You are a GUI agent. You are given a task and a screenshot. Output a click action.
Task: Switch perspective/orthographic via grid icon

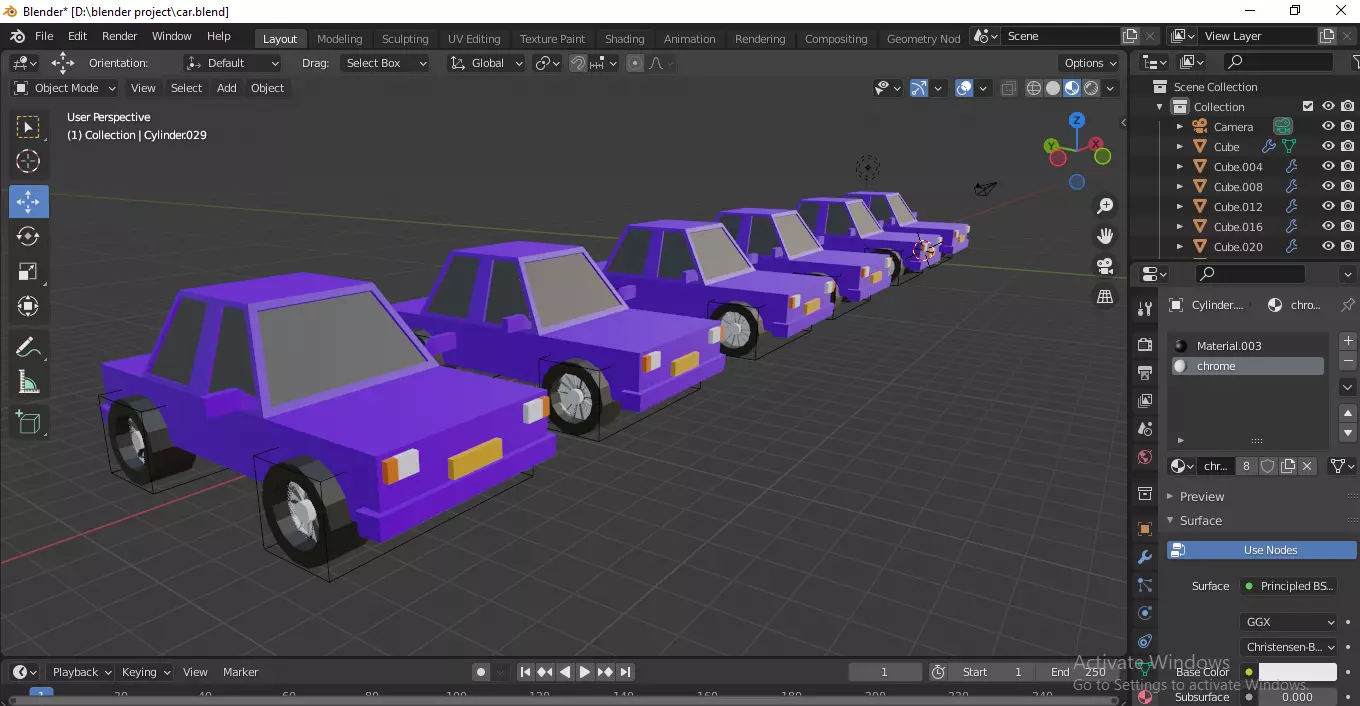[x=1105, y=297]
